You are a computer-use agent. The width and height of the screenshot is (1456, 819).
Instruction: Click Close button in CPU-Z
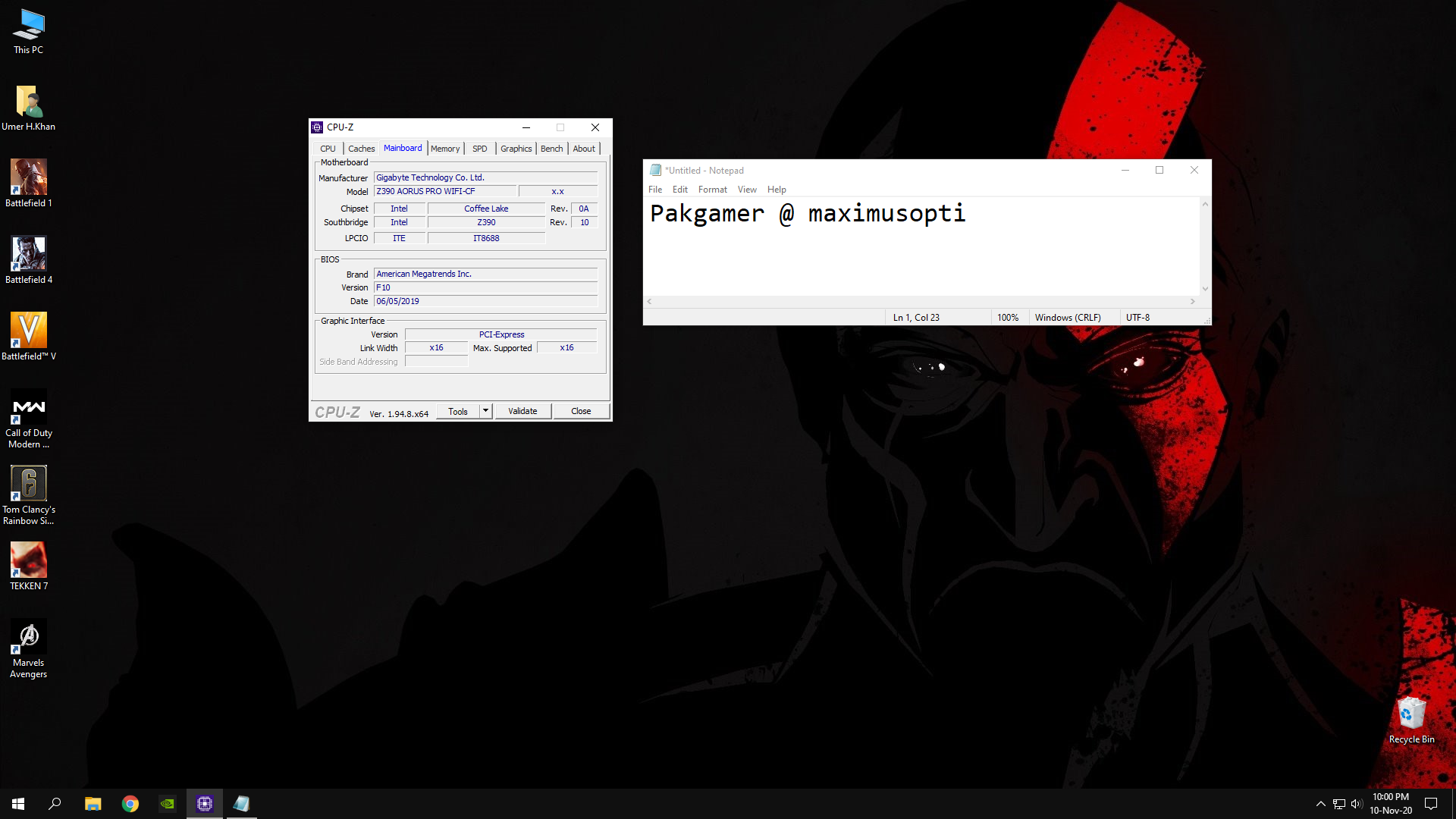coord(581,411)
